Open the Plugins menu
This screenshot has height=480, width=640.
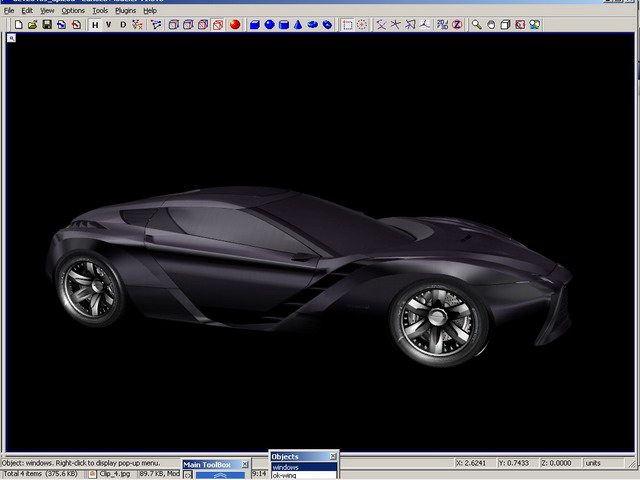[125, 10]
